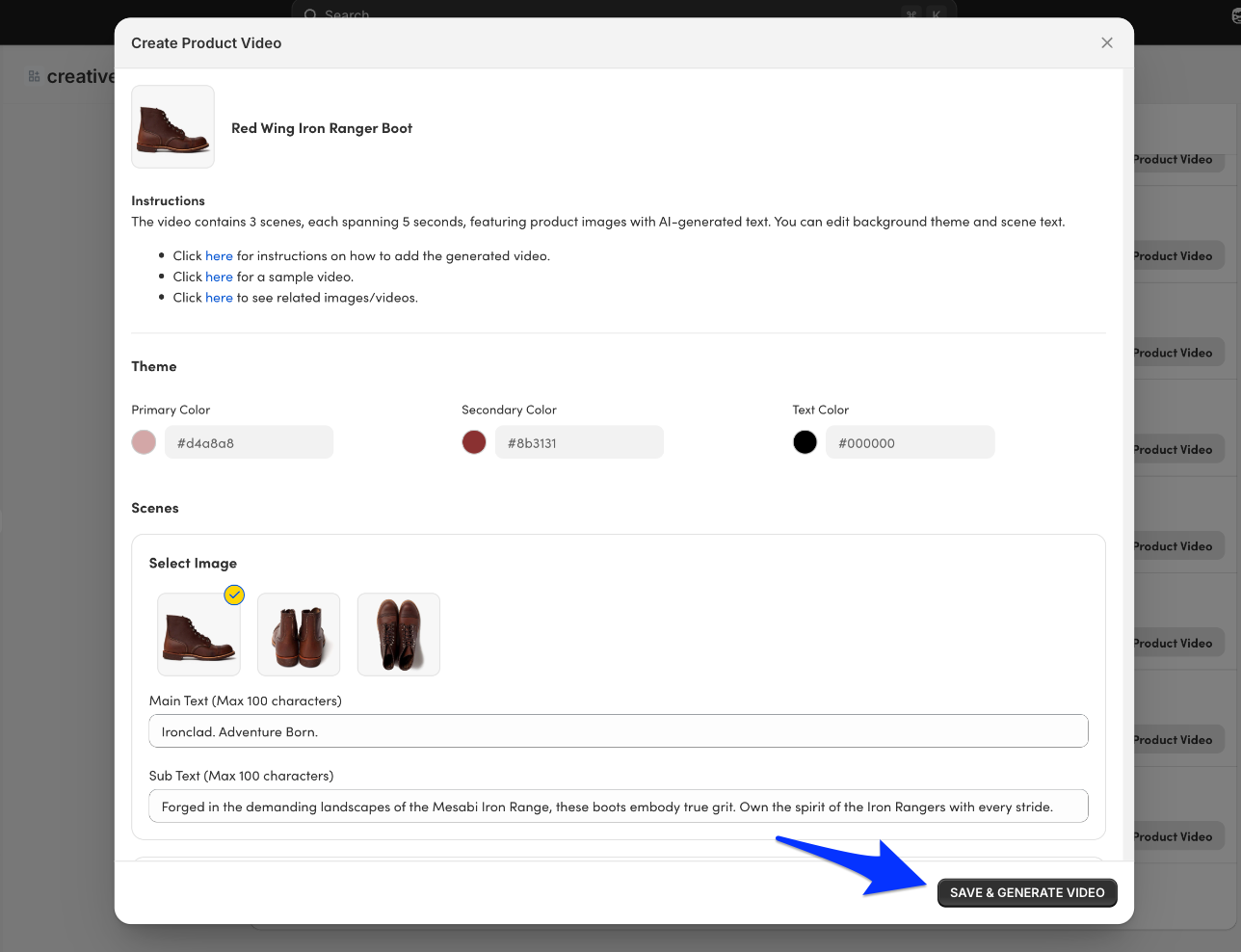Edit the Secondary Color hex field
1241x952 pixels.
click(x=579, y=442)
